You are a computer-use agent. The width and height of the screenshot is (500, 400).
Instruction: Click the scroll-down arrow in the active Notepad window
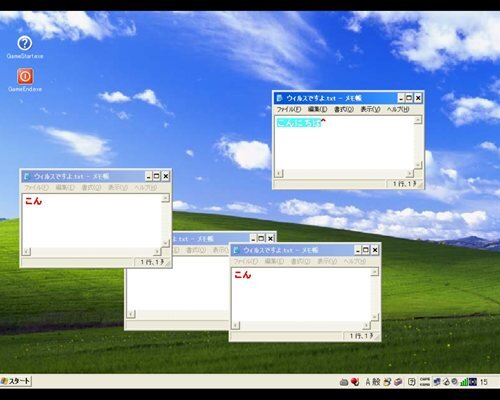[x=418, y=165]
